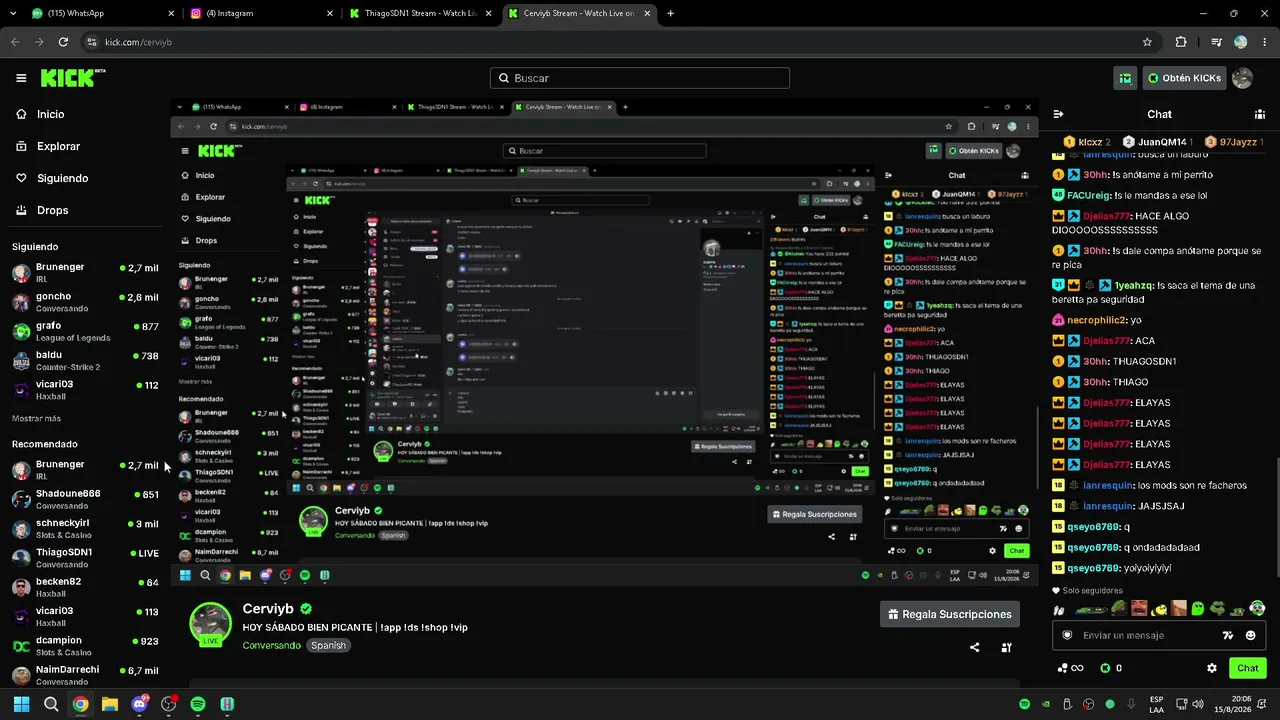Open Chrome media controls icon
The width and height of the screenshot is (1280, 720).
click(1216, 42)
